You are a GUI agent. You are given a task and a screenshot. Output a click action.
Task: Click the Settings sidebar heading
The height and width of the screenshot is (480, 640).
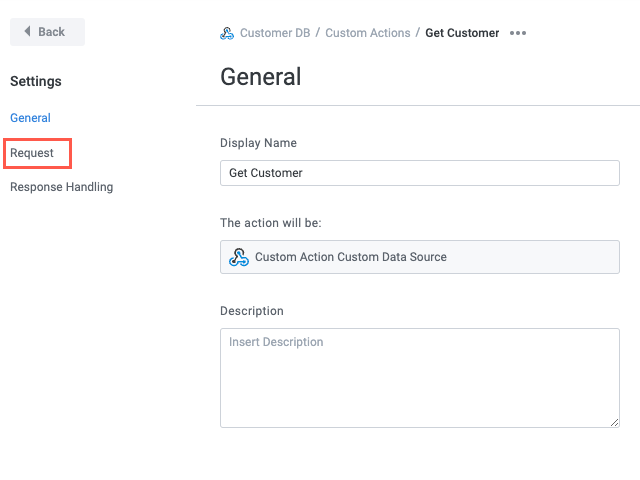coord(36,81)
